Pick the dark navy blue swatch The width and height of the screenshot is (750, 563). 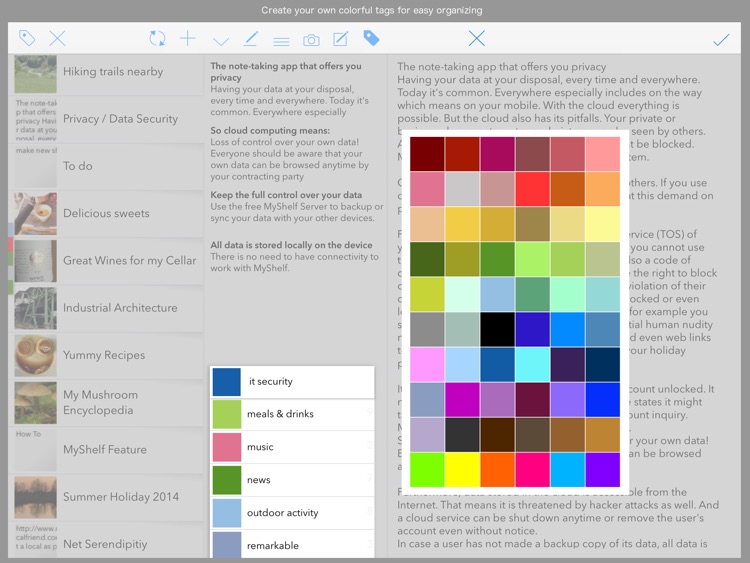pos(603,364)
